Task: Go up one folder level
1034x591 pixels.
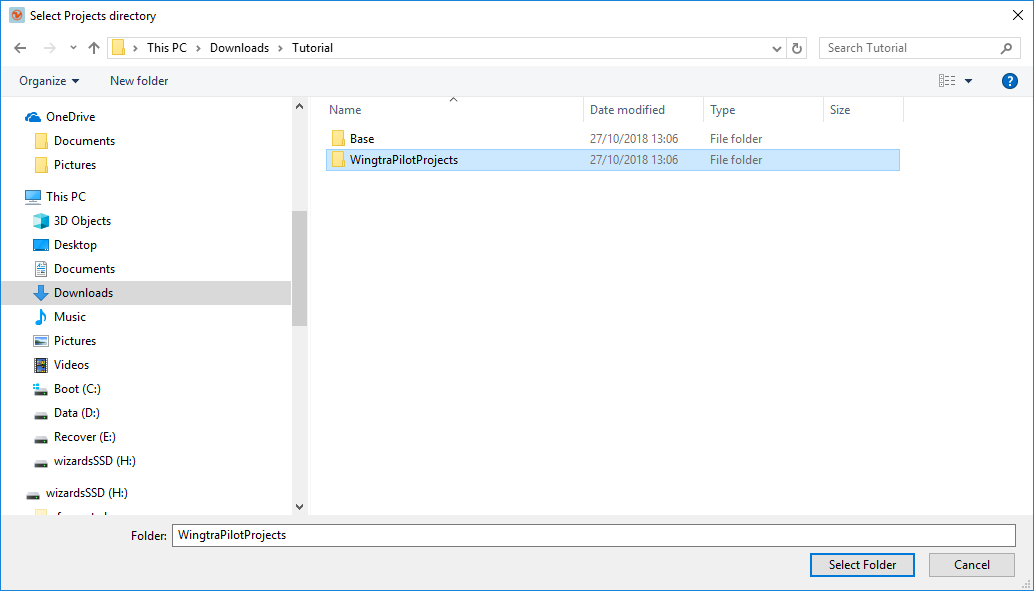Action: pyautogui.click(x=93, y=47)
